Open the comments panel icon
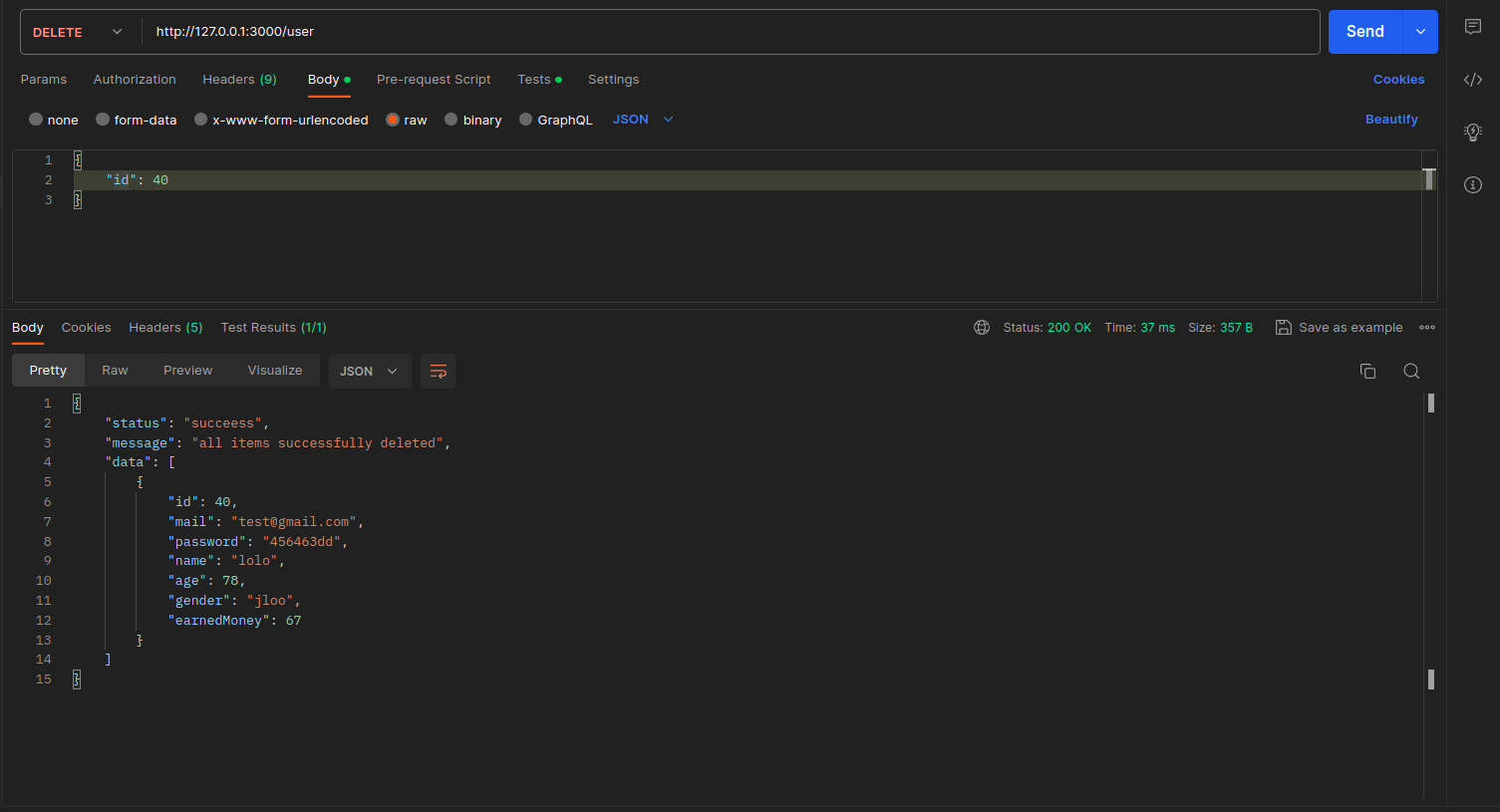1500x812 pixels. 1472,27
